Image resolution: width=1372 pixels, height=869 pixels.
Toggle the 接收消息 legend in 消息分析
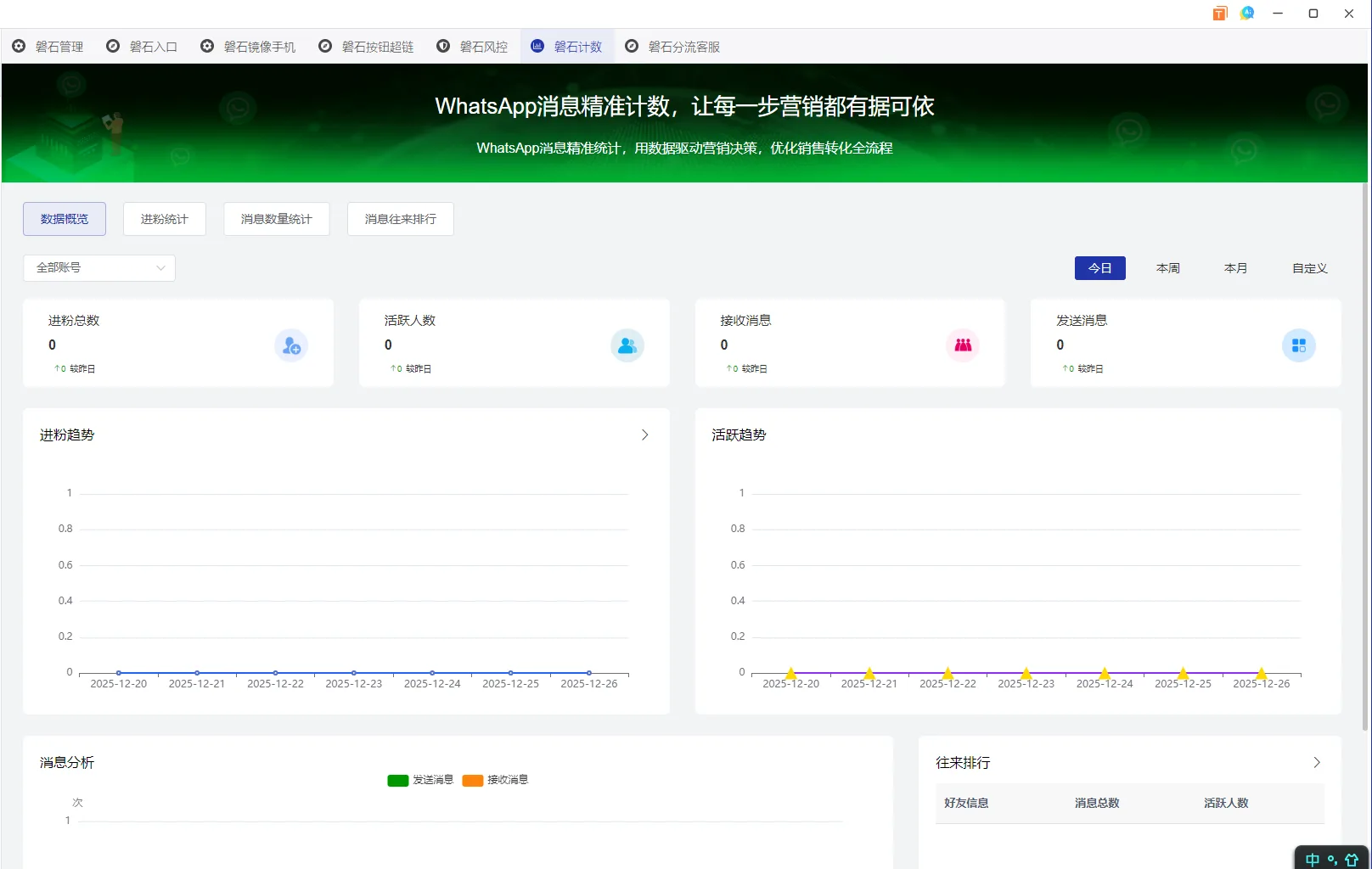point(472,780)
